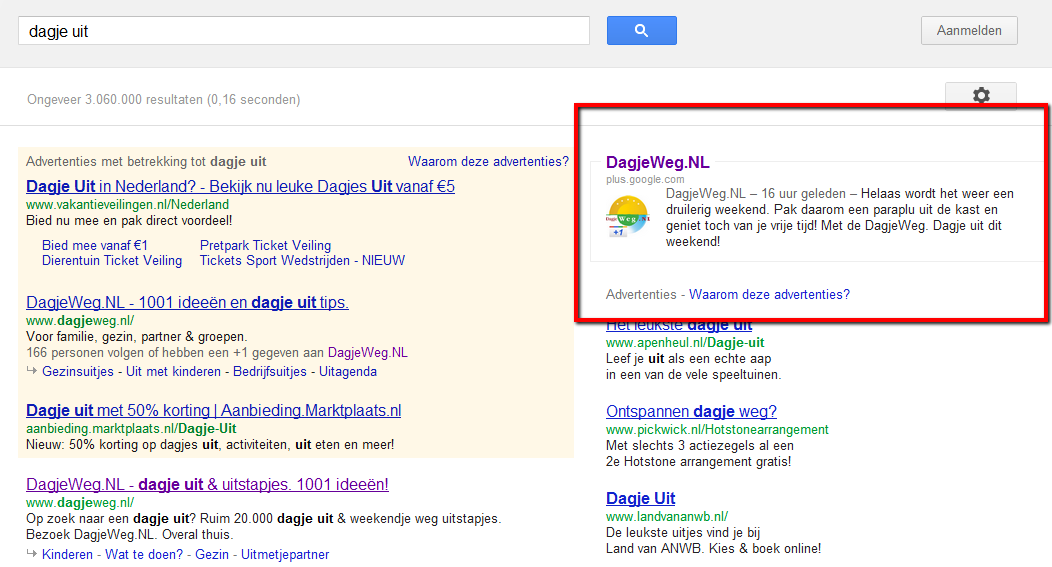This screenshot has height=567, width=1052.
Task: Click 'plus.google.com' source text
Action: click(x=645, y=180)
